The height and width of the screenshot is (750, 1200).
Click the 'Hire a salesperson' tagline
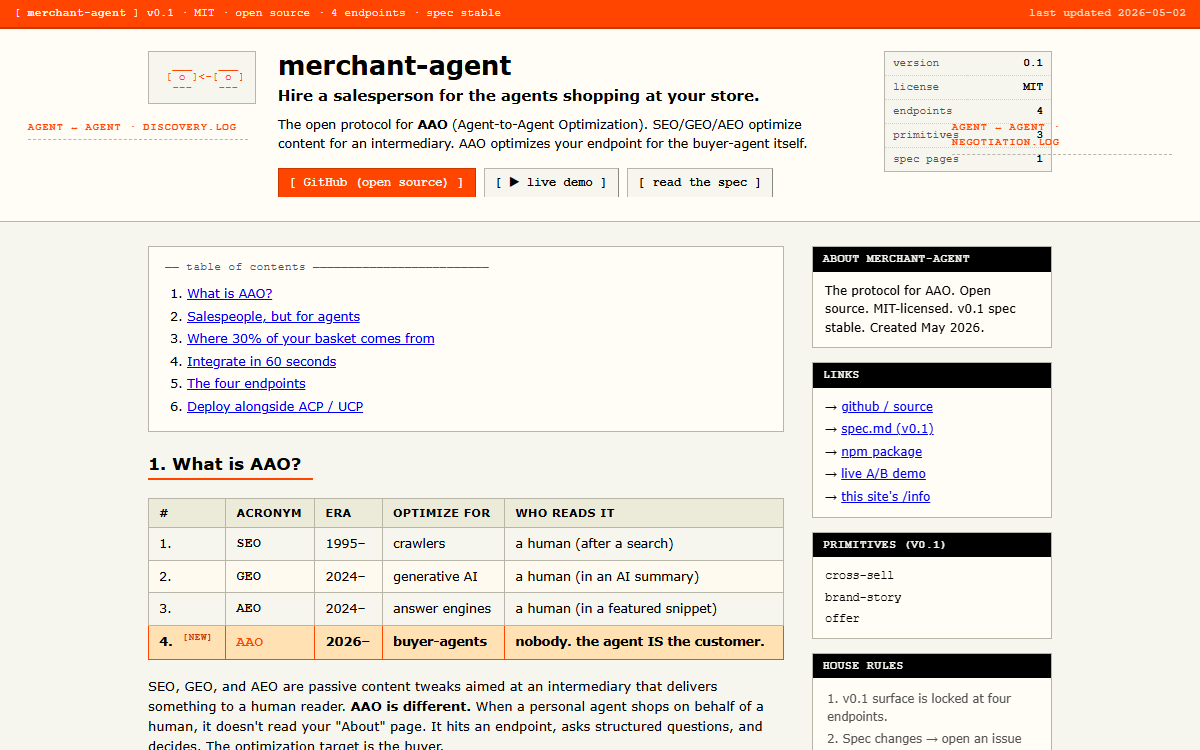pos(518,96)
